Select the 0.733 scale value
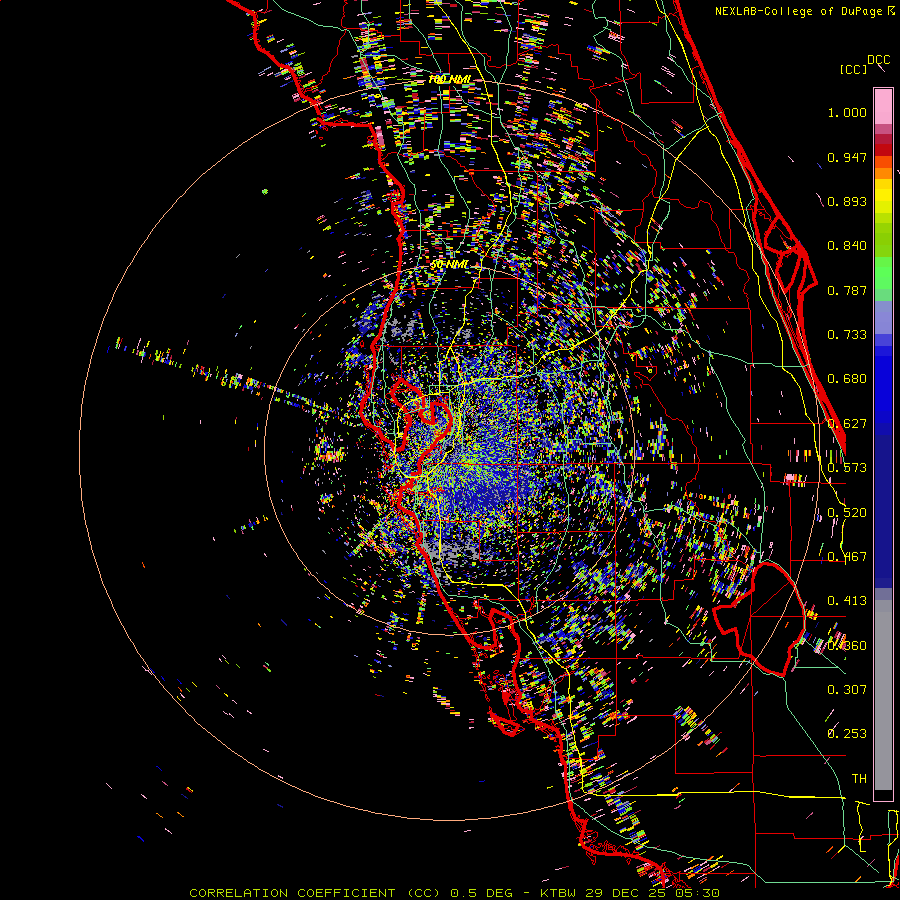The width and height of the screenshot is (900, 900). click(x=847, y=335)
